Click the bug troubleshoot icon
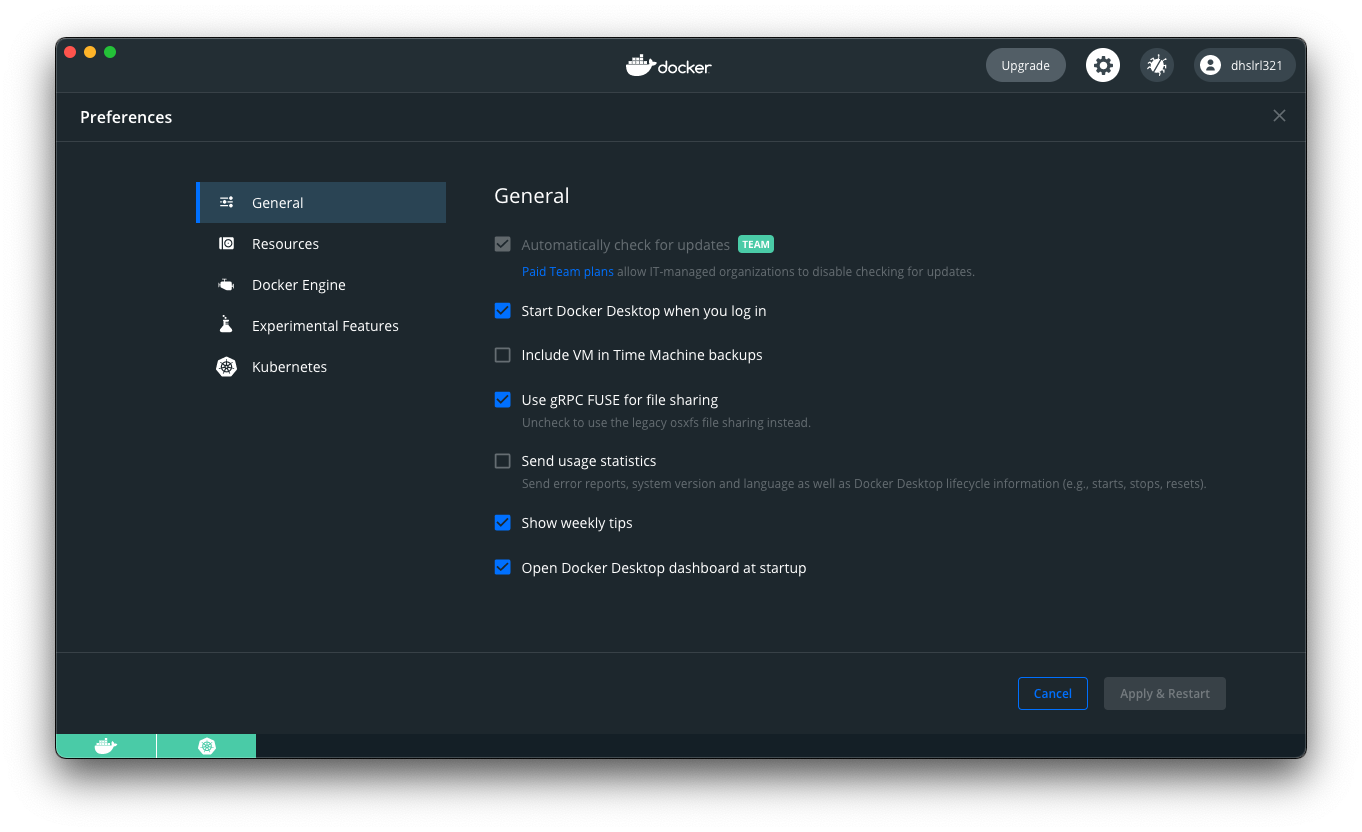 click(1157, 65)
